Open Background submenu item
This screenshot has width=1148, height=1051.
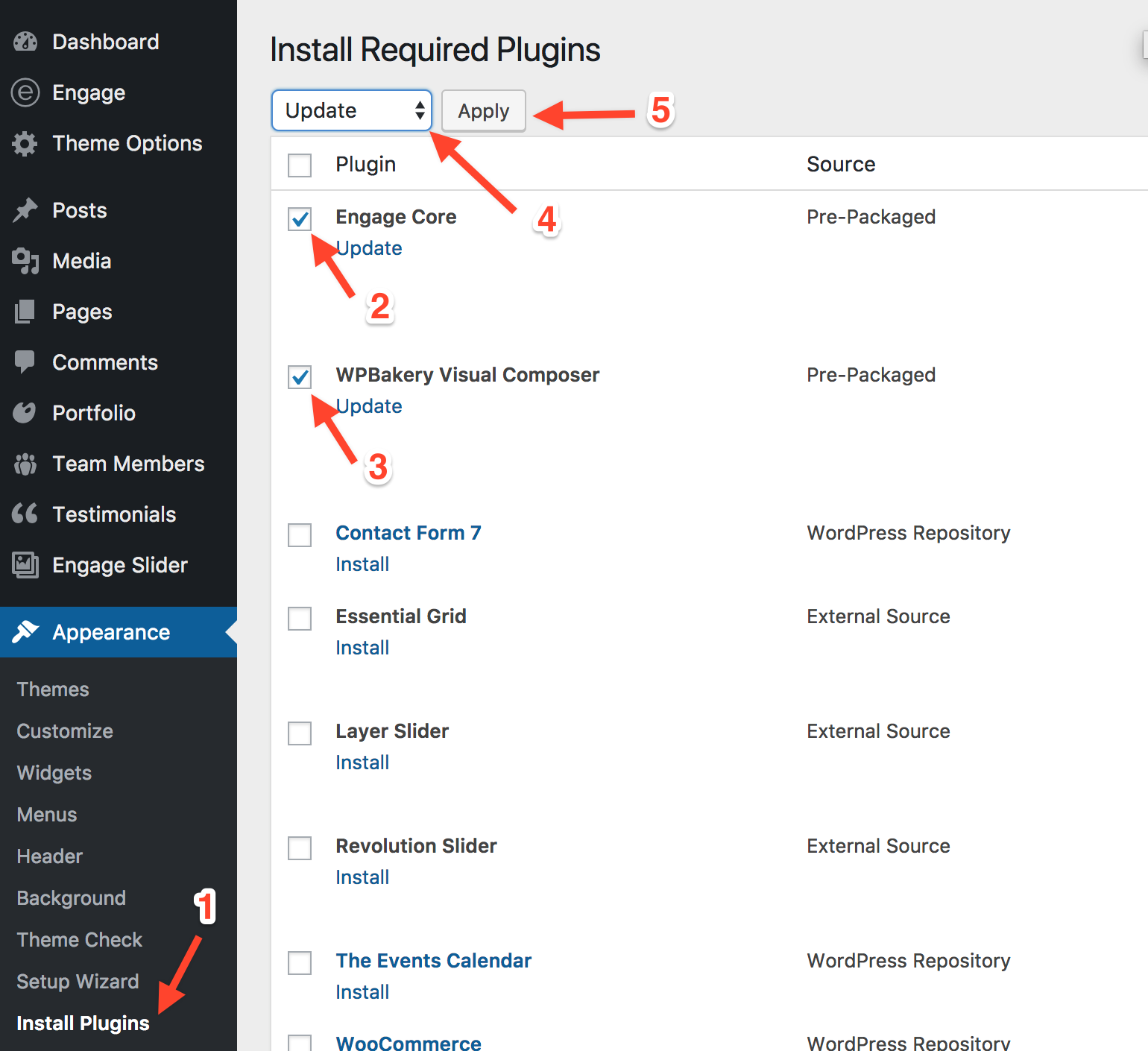click(x=72, y=898)
